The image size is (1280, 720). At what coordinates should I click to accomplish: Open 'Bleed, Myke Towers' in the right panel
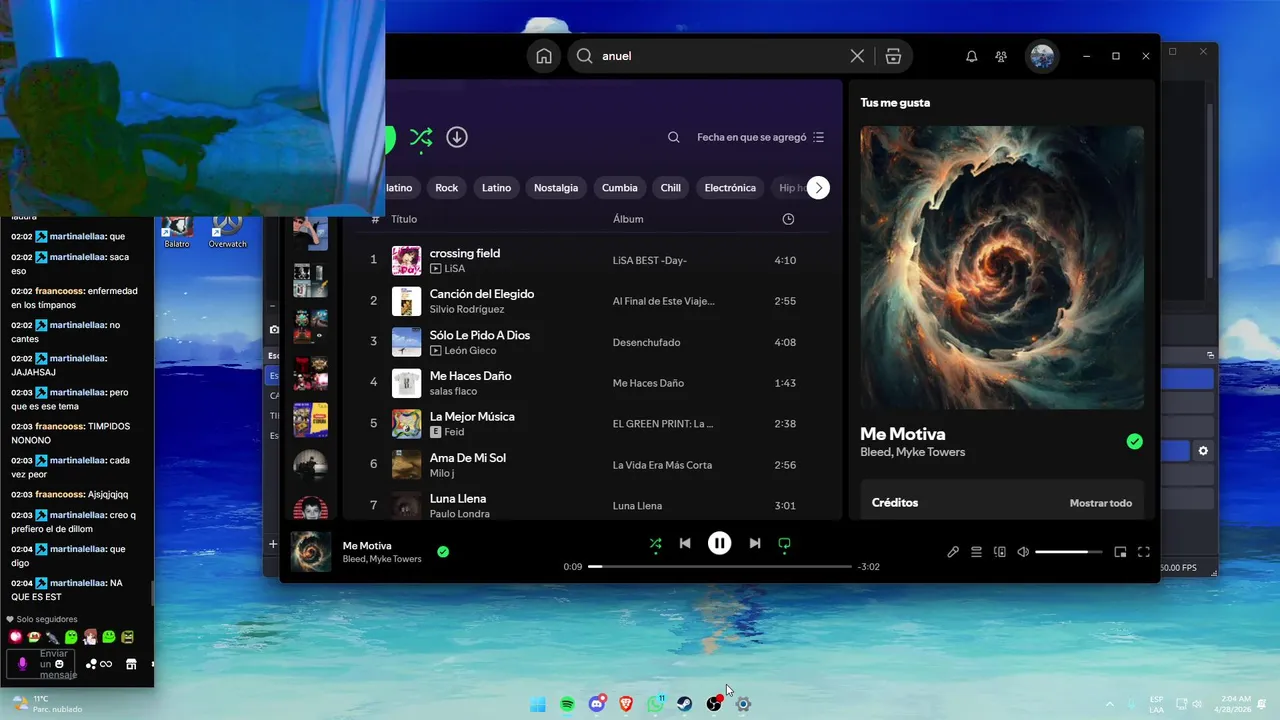[912, 452]
